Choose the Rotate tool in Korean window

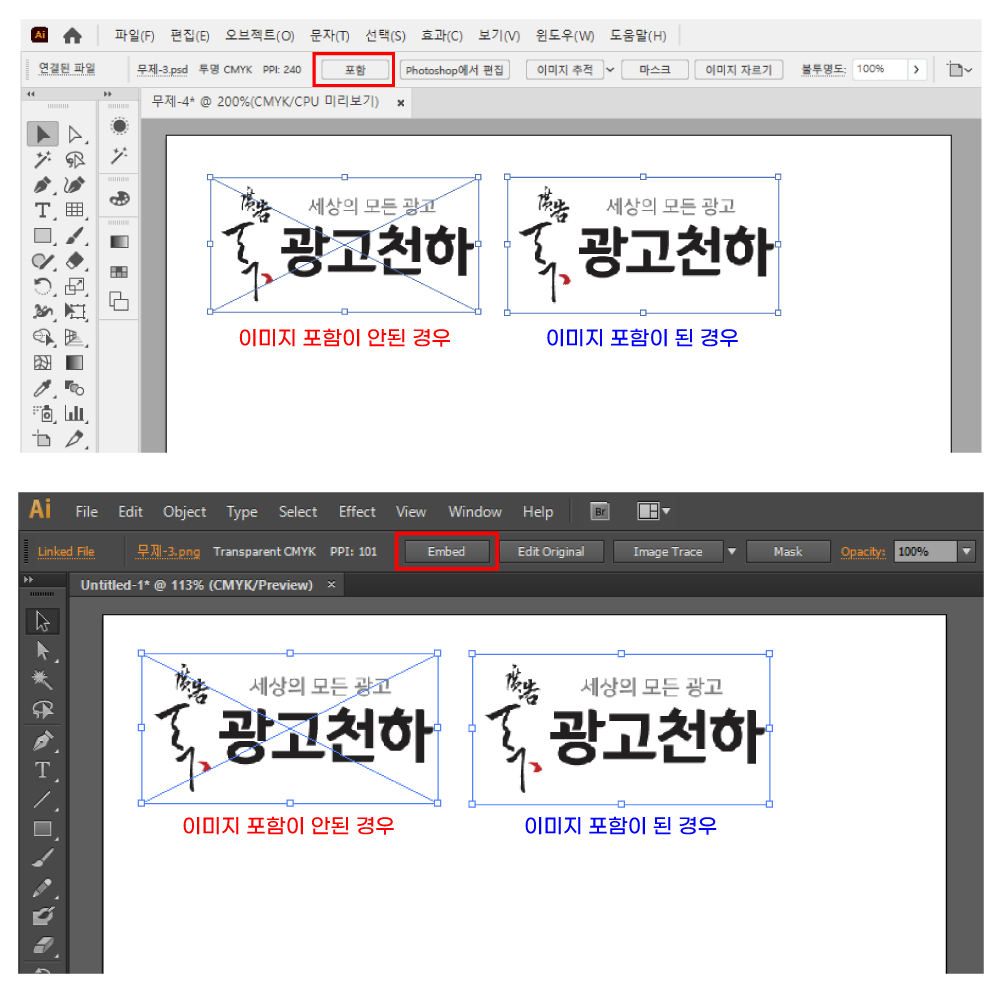(43, 286)
